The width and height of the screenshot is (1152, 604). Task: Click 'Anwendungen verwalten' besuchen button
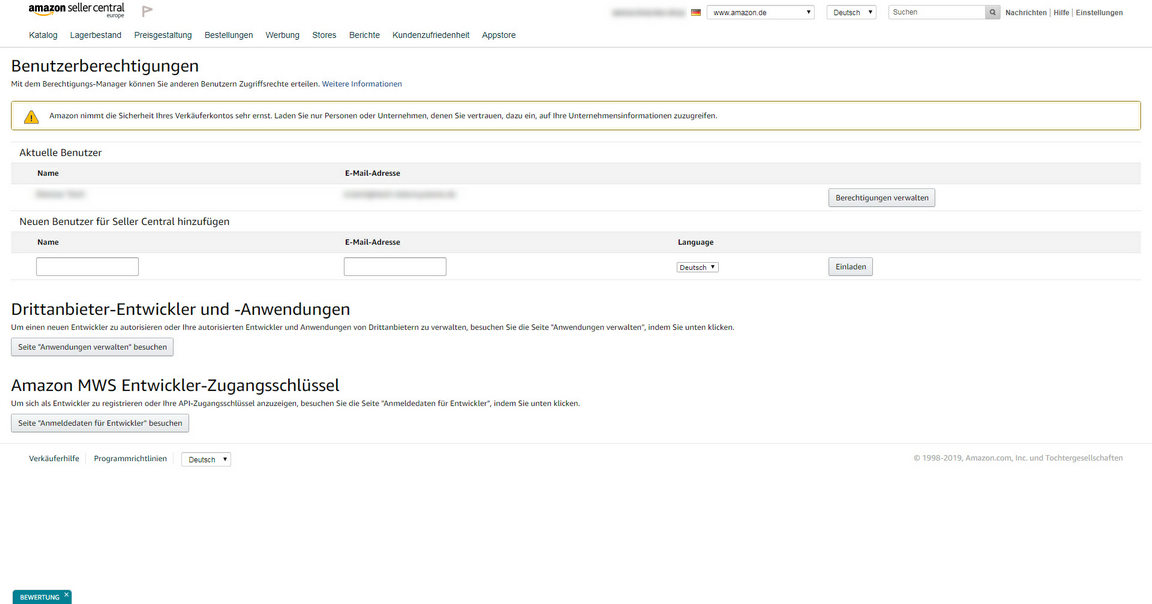pos(93,347)
